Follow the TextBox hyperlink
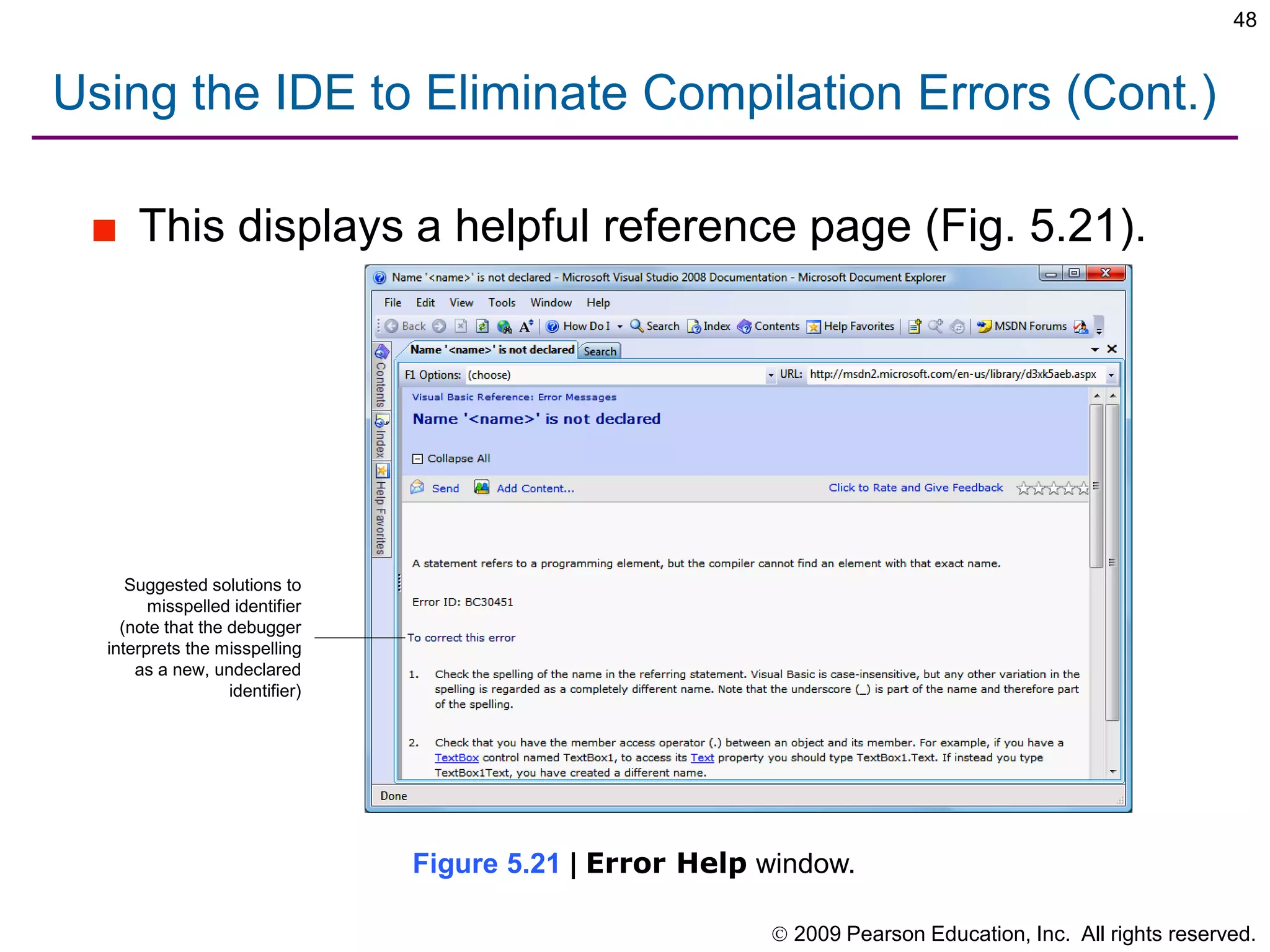 point(456,757)
